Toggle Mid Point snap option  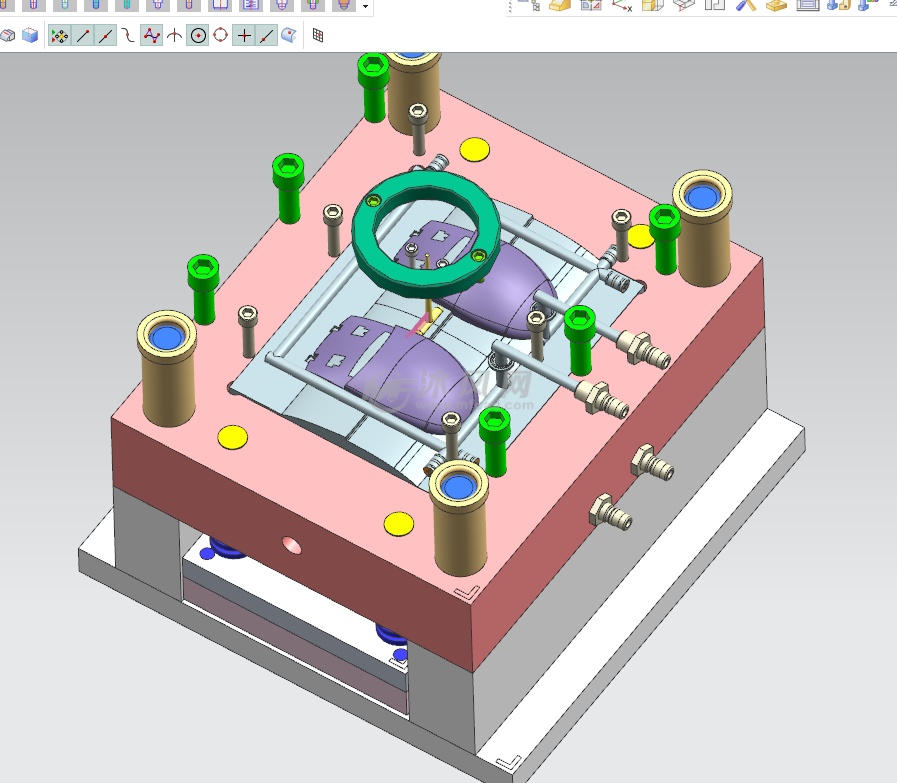click(106, 36)
